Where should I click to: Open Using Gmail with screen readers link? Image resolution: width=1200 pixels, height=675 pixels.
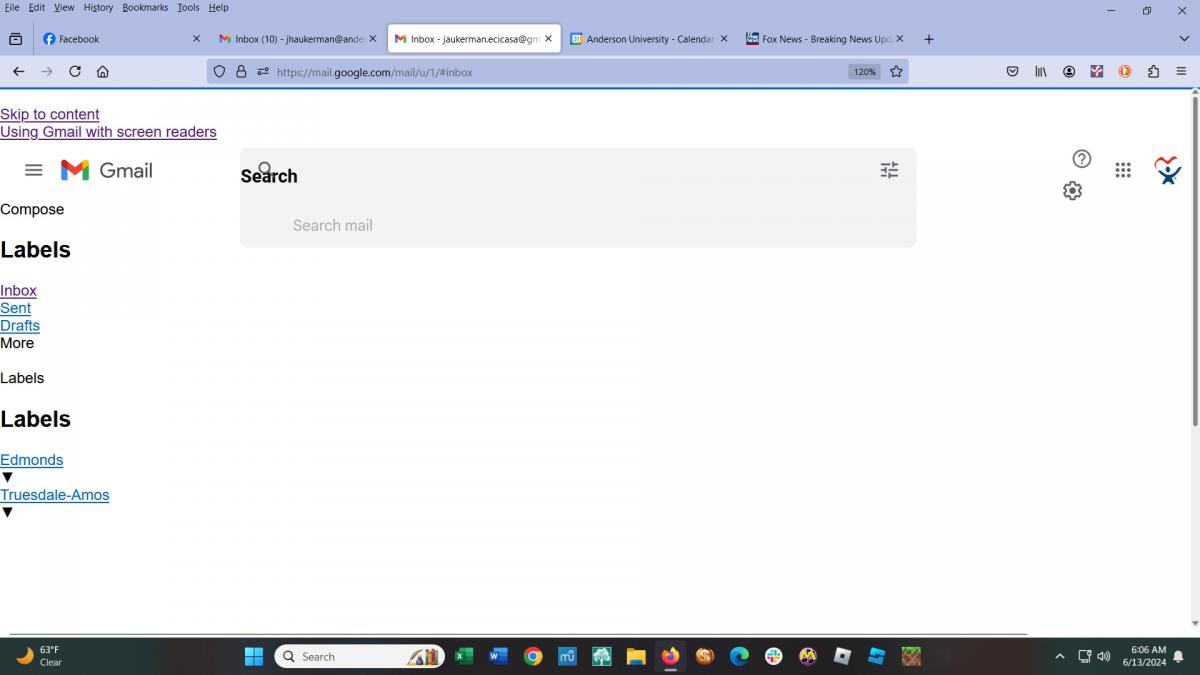tap(108, 132)
